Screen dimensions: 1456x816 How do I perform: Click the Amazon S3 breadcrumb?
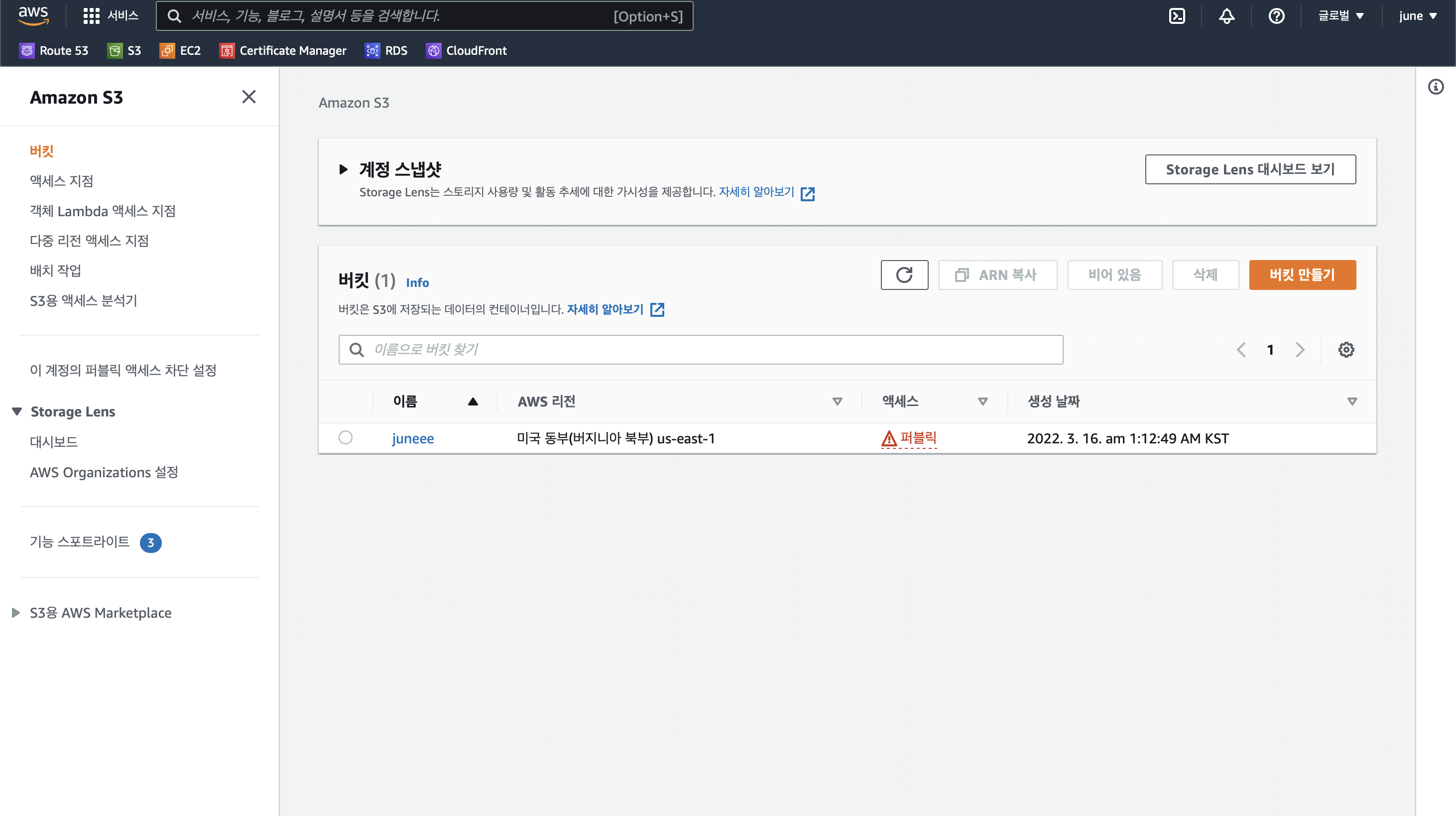(x=353, y=103)
